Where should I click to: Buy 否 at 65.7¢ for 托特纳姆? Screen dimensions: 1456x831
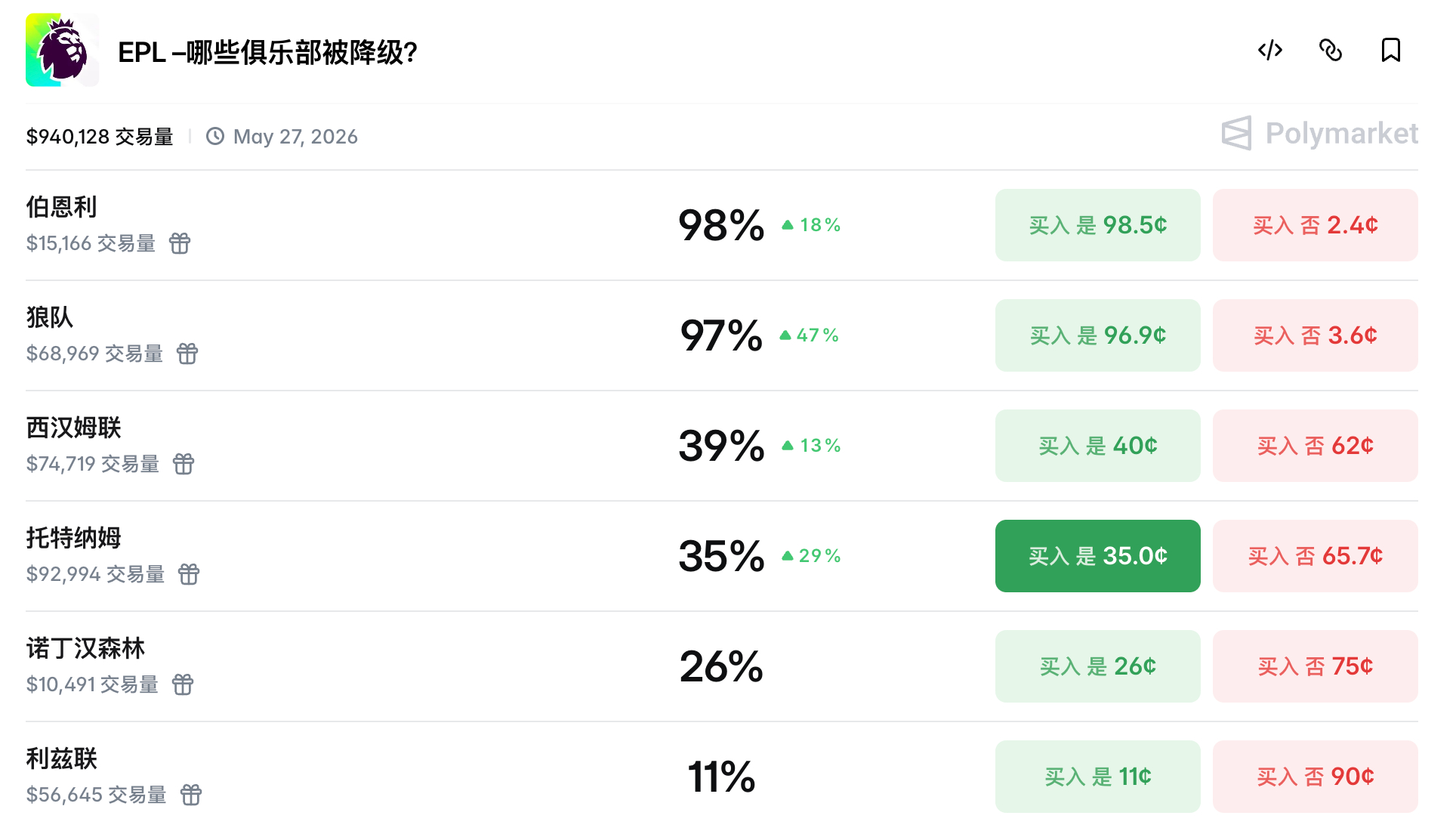click(x=1314, y=555)
